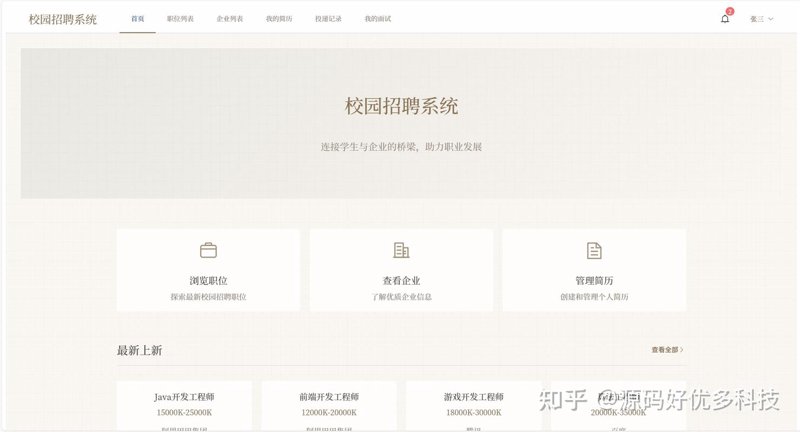Open the 企业列表 nav tab
Screen dimensions: 800x432
tap(230, 19)
